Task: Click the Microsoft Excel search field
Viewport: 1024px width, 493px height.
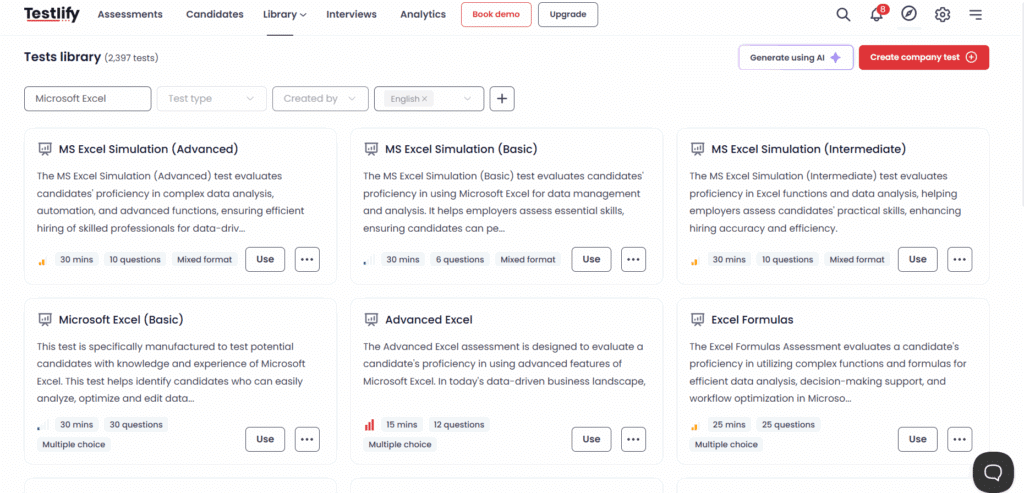Action: [88, 99]
